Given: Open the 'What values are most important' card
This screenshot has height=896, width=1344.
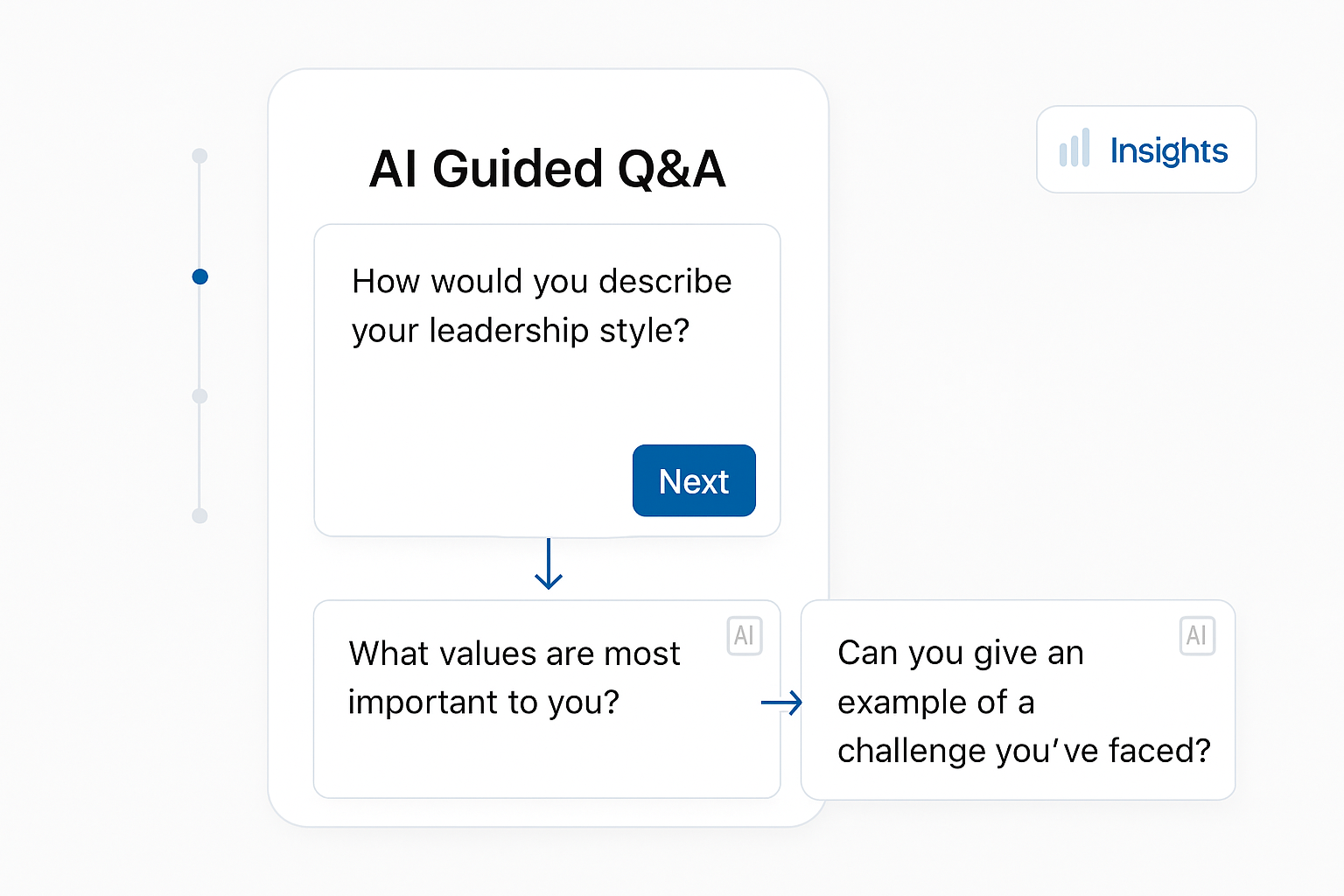Looking at the screenshot, I should tap(547, 699).
